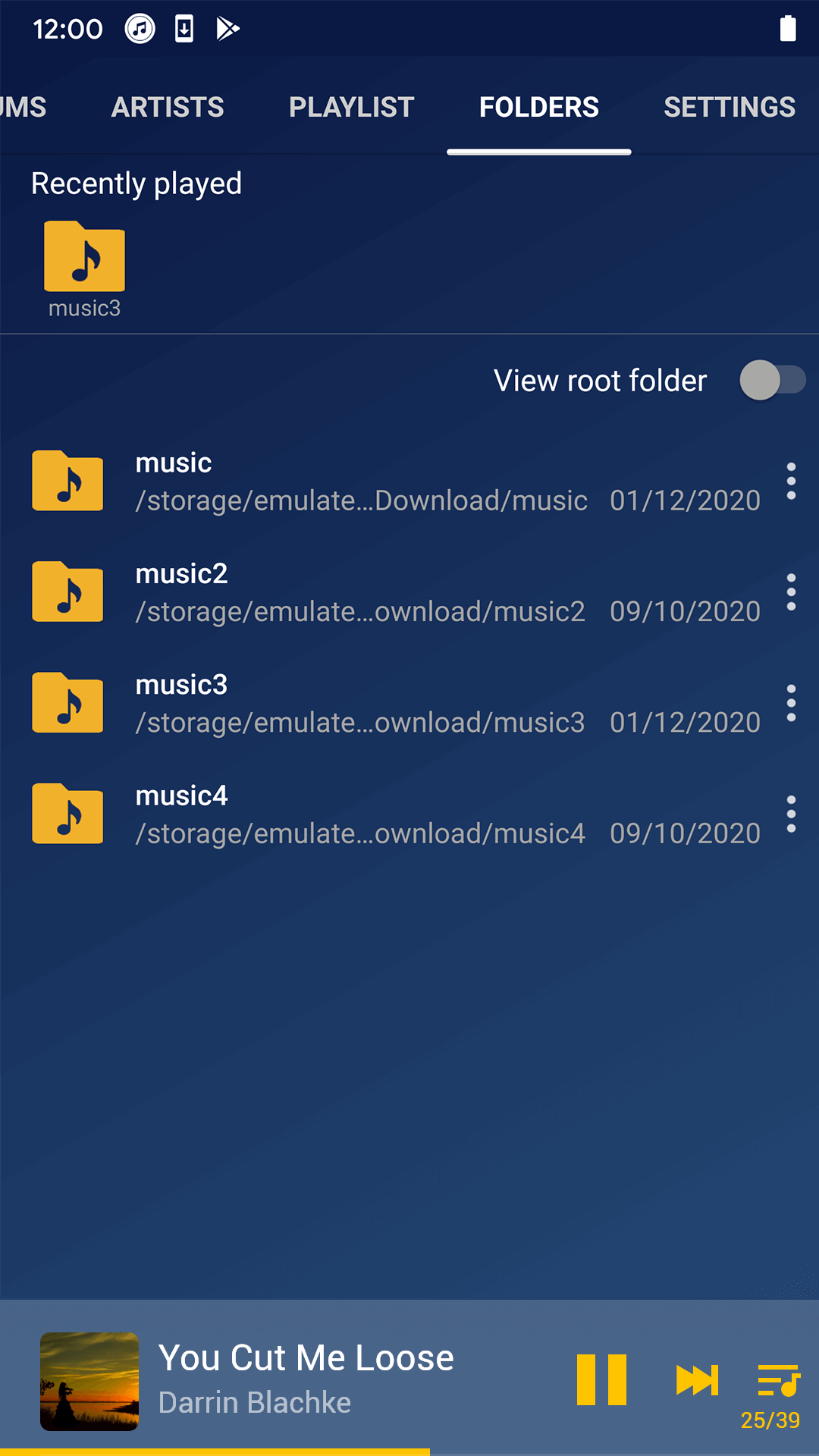Toggle the View root folder switch
The height and width of the screenshot is (1456, 819).
point(772,380)
